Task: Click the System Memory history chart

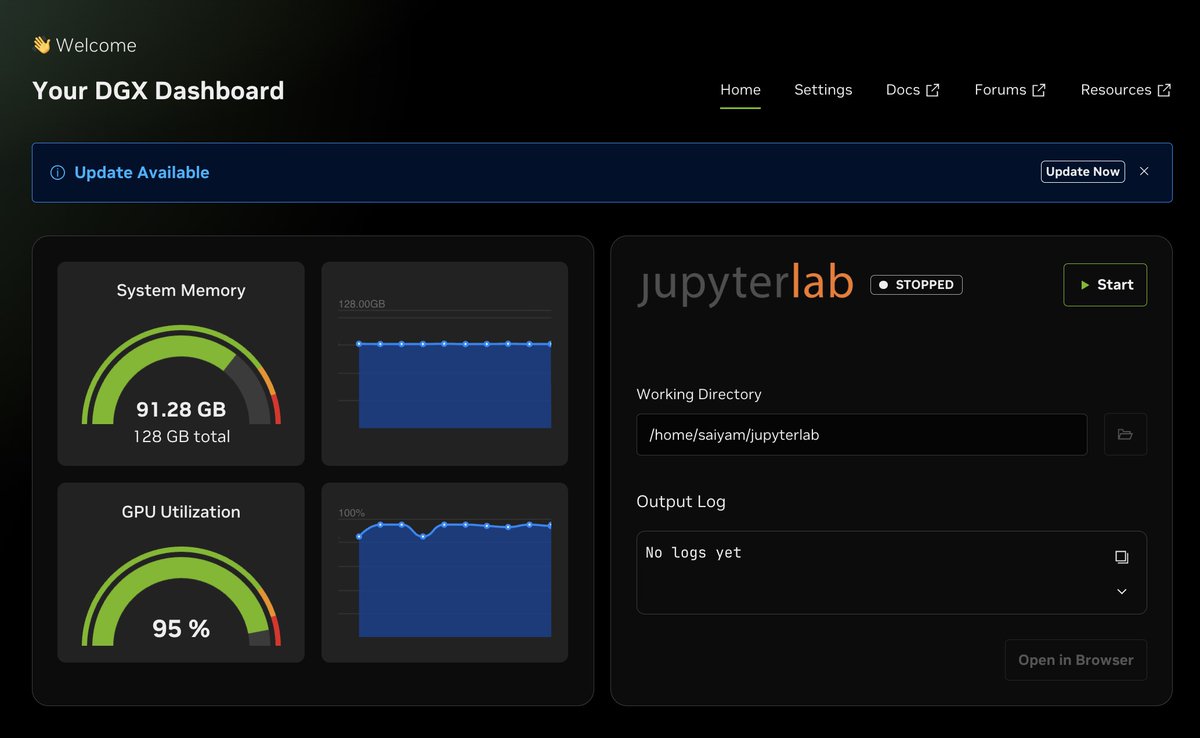Action: pyautogui.click(x=445, y=364)
